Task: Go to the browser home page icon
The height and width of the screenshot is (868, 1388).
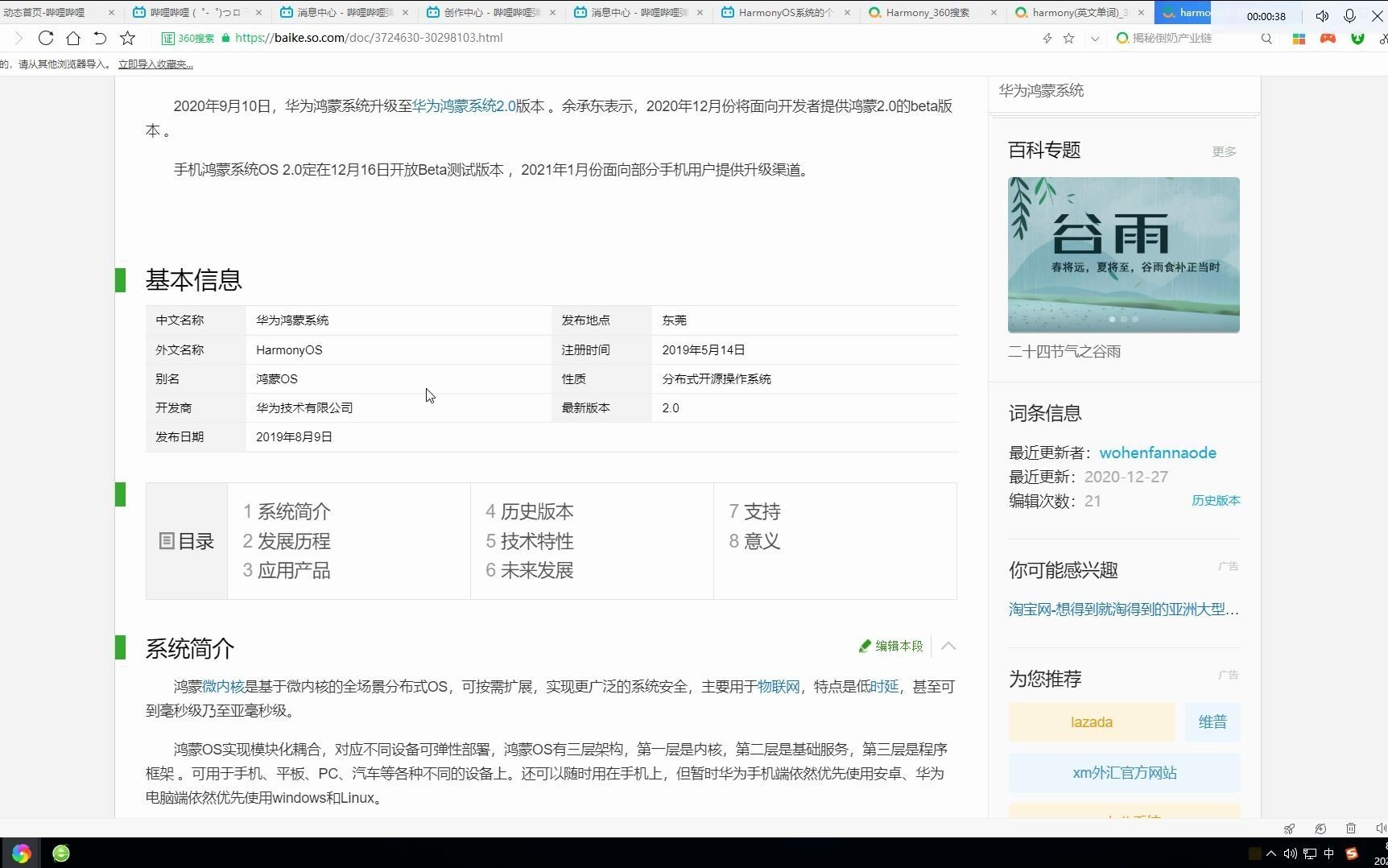Action: [73, 38]
